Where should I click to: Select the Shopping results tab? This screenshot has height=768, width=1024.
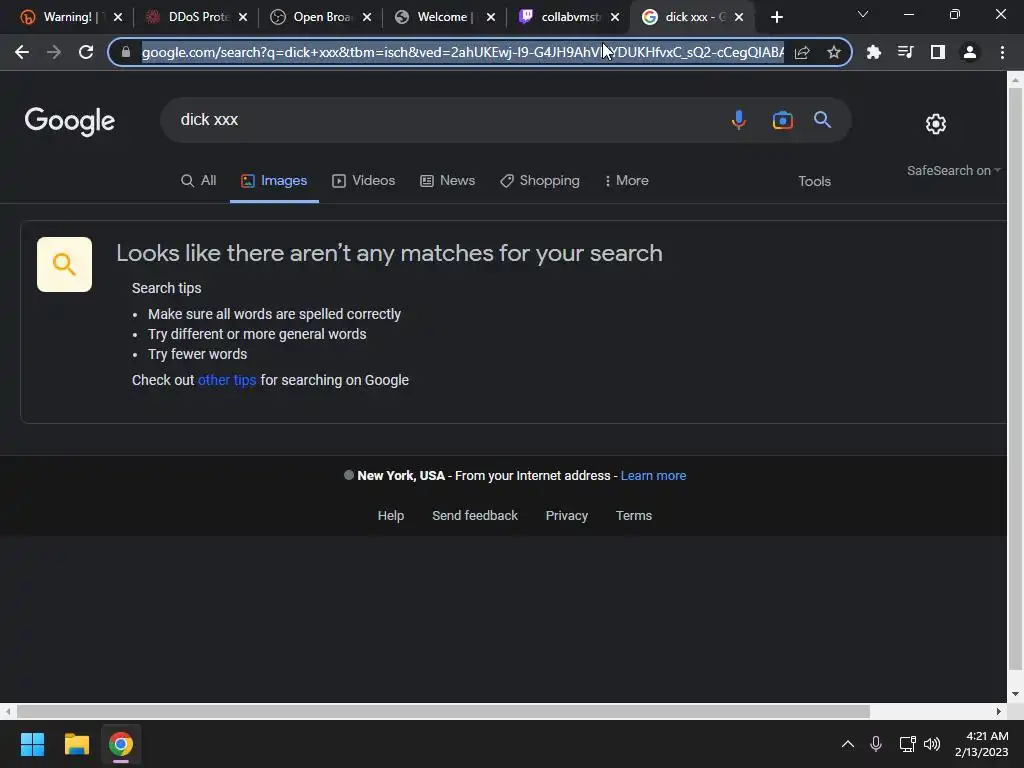pyautogui.click(x=540, y=181)
